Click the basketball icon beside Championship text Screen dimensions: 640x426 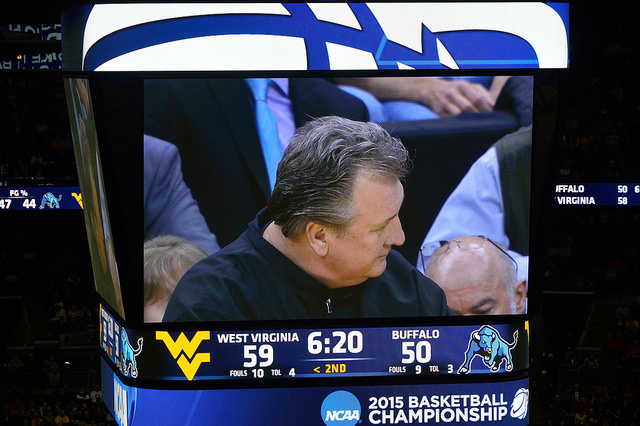coord(520,404)
